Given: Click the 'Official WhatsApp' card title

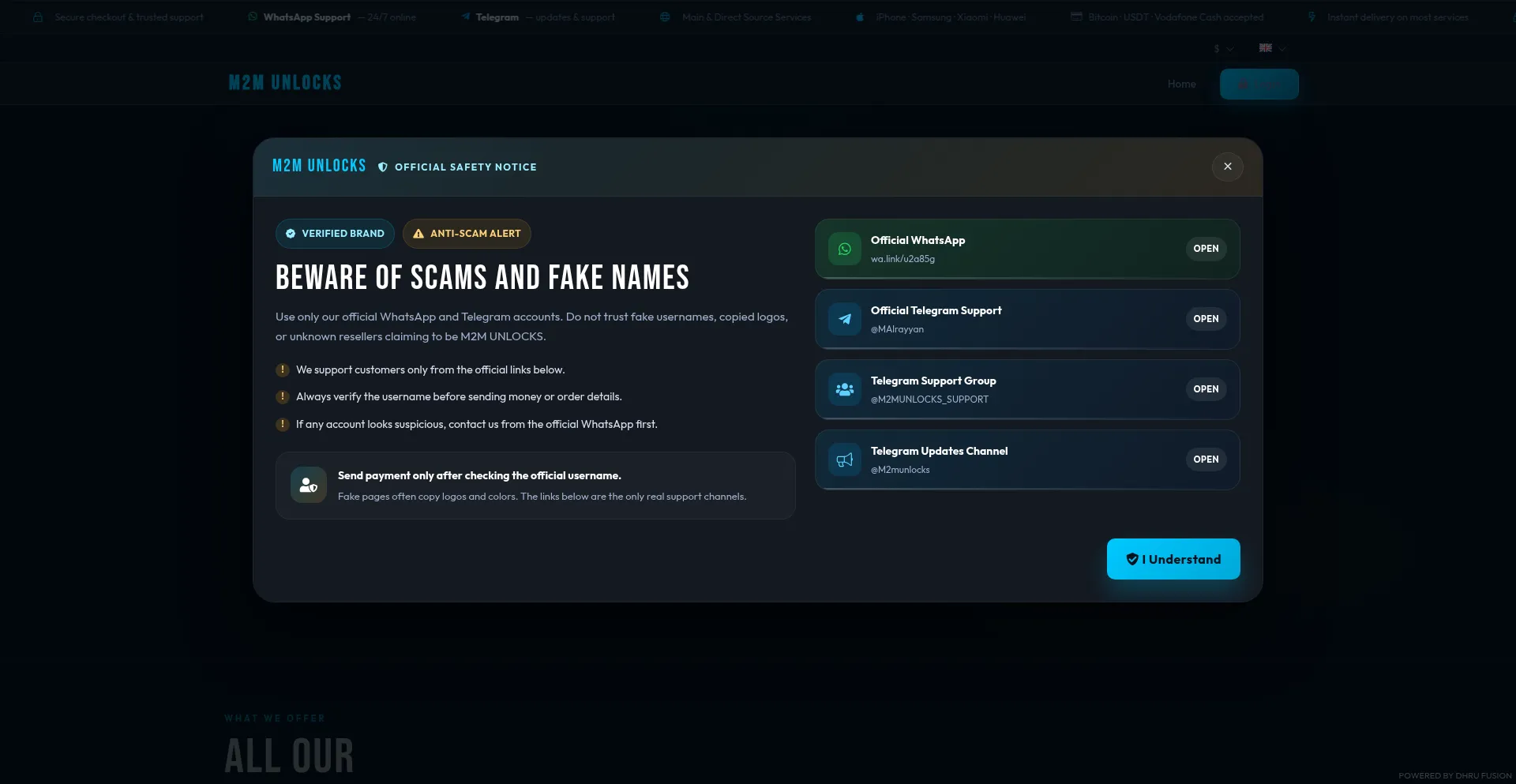Looking at the screenshot, I should pos(917,240).
